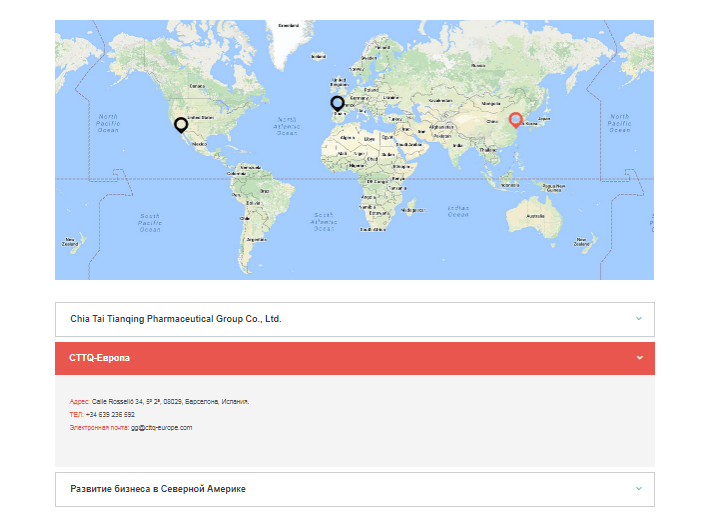
Task: Click the Indian Ocean label on the map
Action: (458, 211)
